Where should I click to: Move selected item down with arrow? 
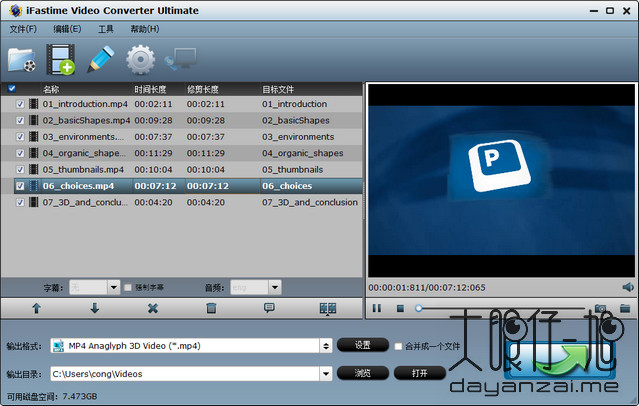(x=95, y=308)
